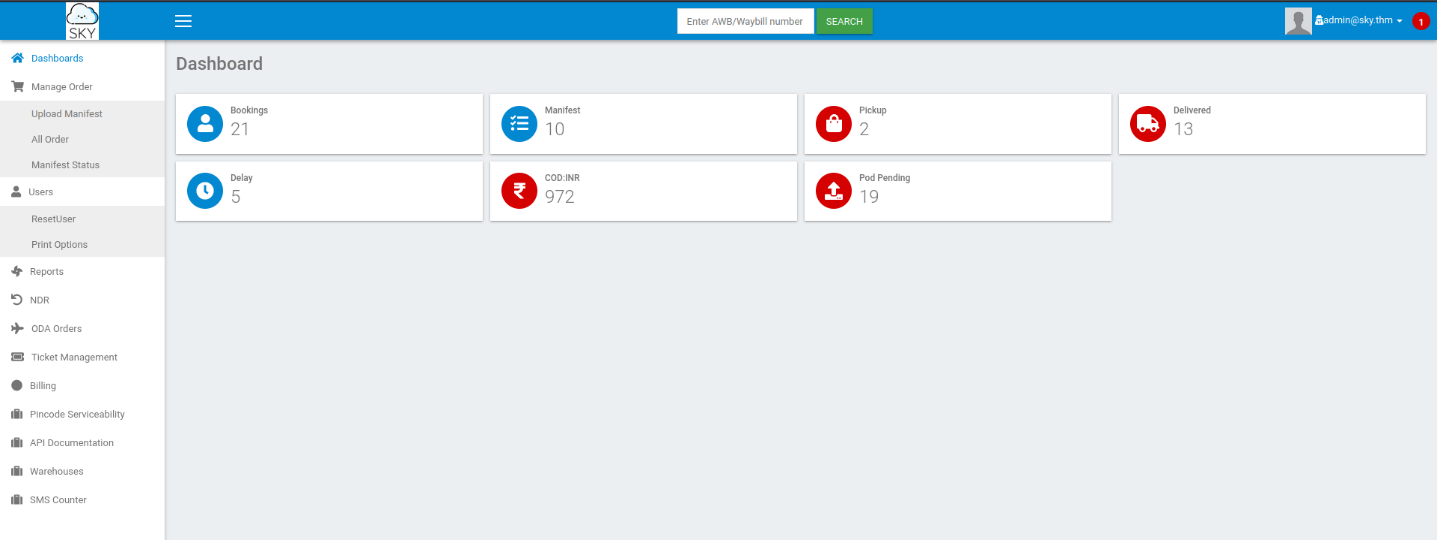The image size is (1437, 540).
Task: Click the Delay clock icon
Action: [x=205, y=191]
